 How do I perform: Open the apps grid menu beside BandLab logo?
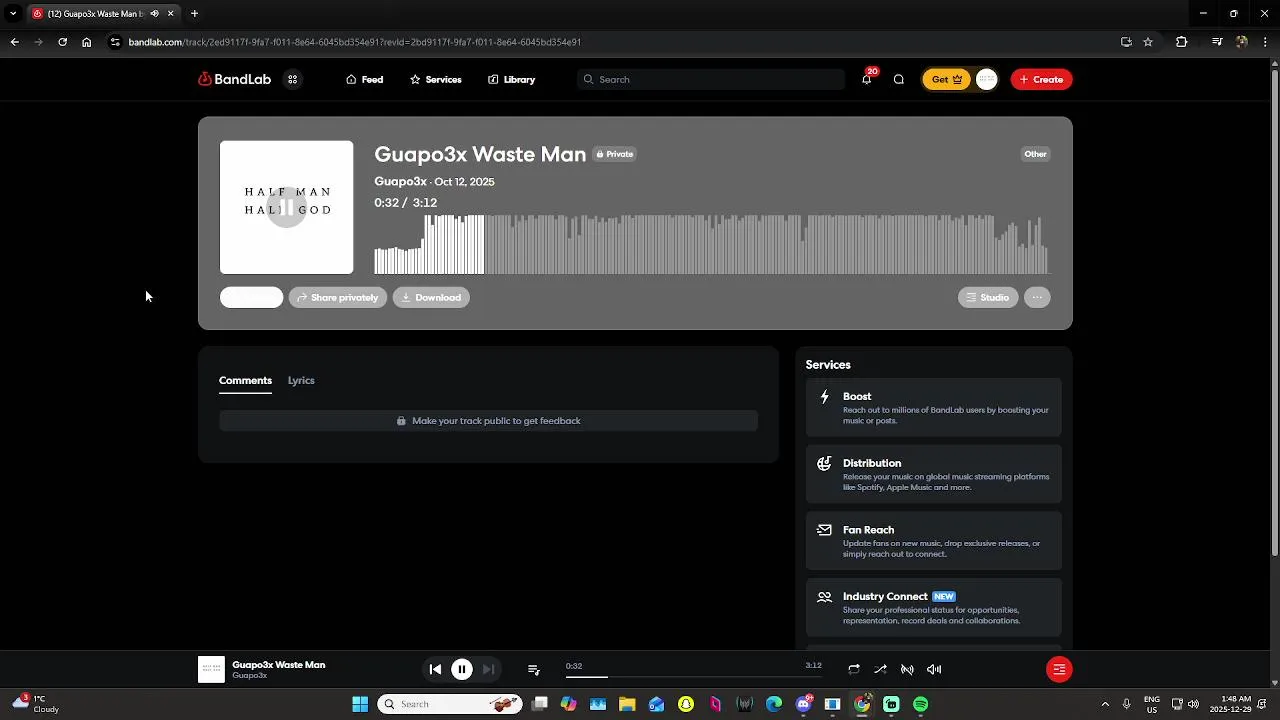pos(292,79)
